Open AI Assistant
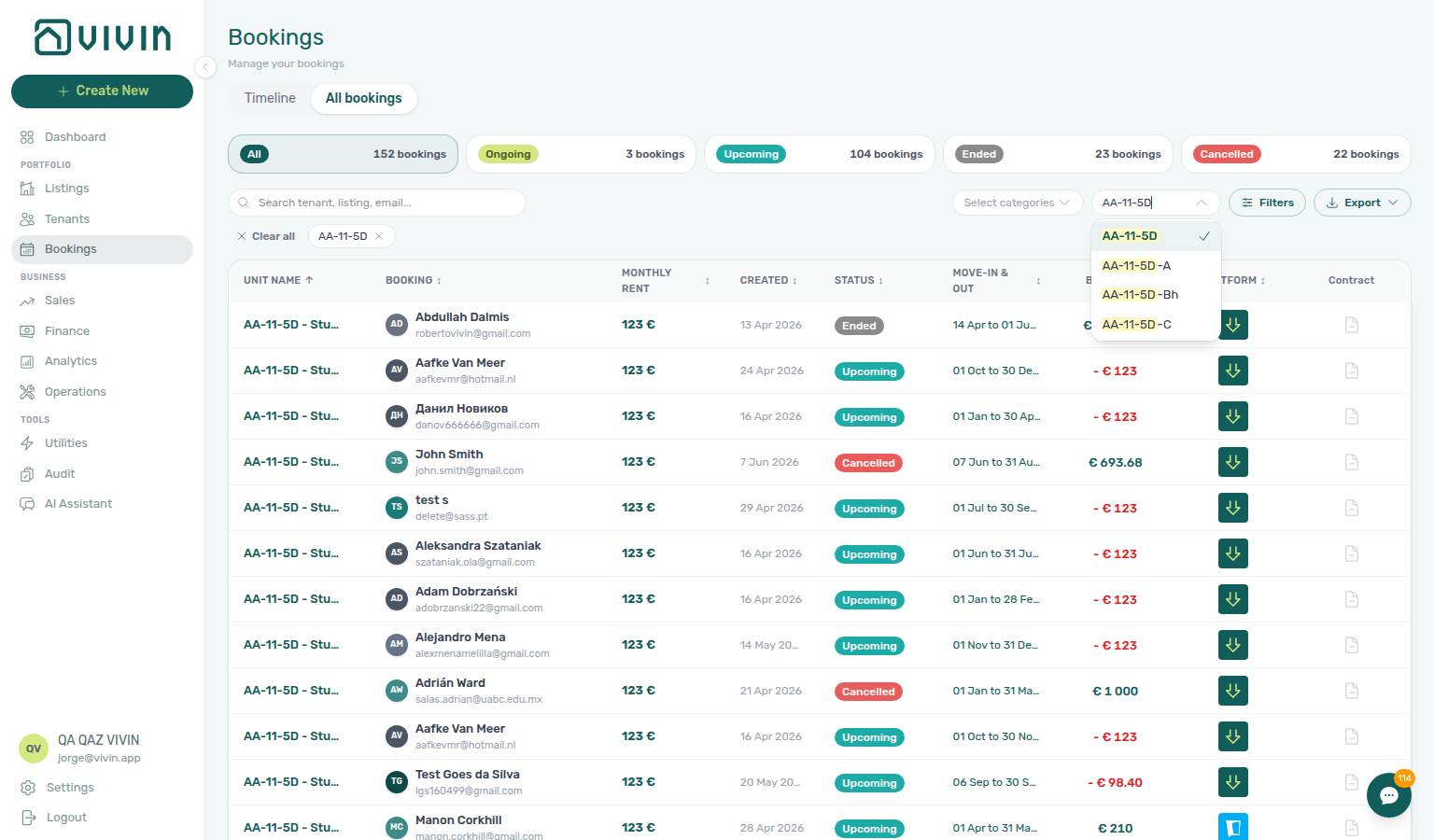Image resolution: width=1434 pixels, height=840 pixels. [x=102, y=504]
